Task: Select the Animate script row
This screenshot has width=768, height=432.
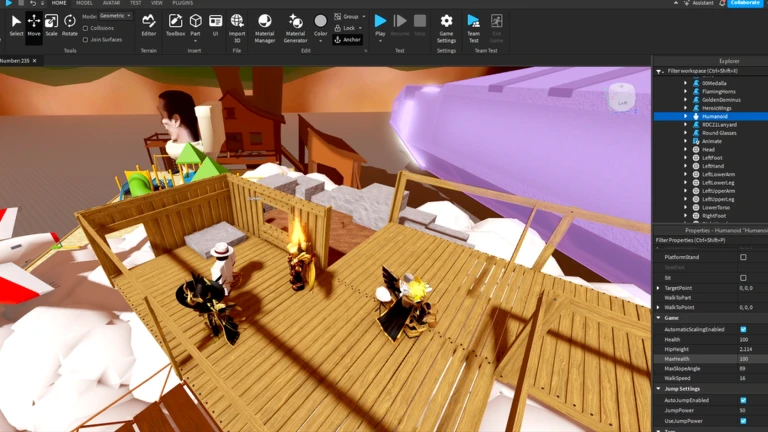Action: tap(711, 141)
